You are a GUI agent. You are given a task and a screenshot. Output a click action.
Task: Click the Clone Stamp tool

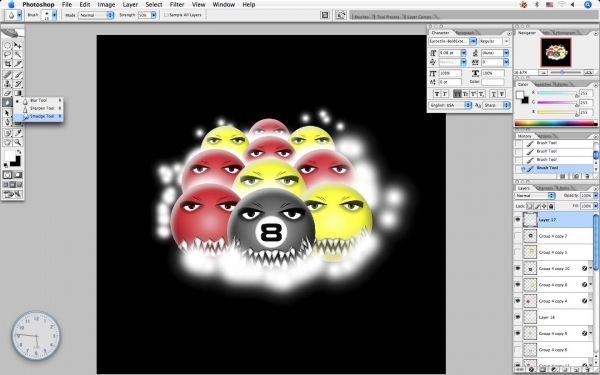point(8,84)
